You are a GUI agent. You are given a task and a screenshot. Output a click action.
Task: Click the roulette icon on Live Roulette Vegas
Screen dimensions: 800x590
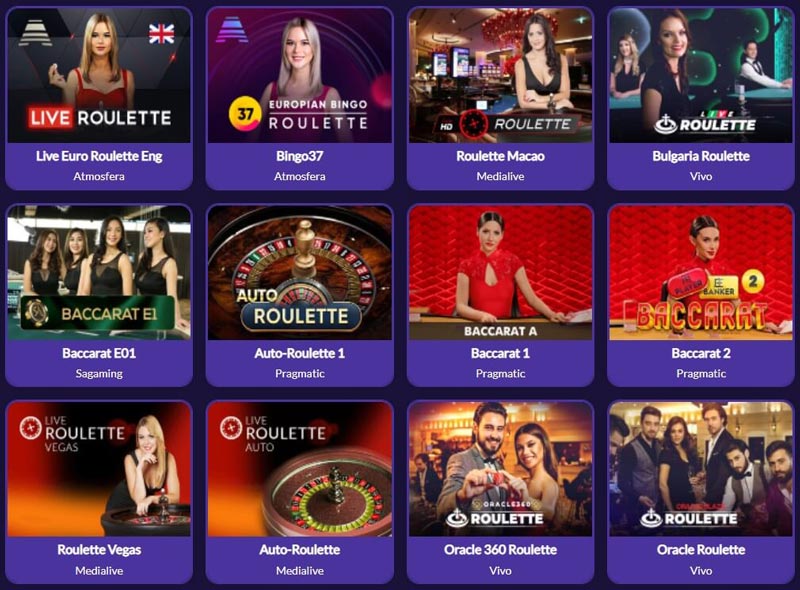pos(30,427)
